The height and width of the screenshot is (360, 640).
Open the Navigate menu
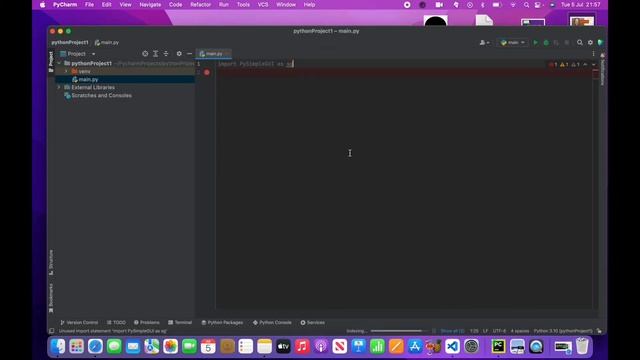[150, 5]
